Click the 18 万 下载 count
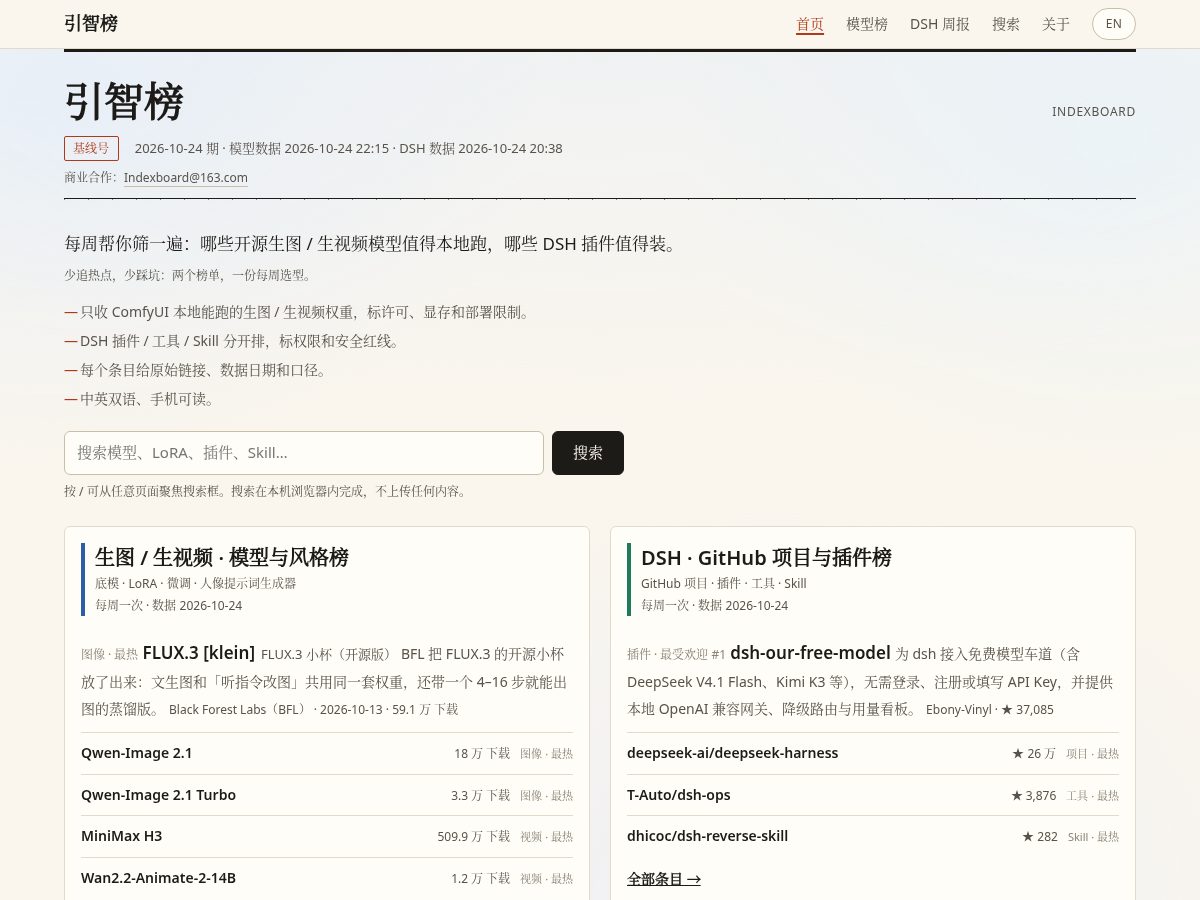This screenshot has width=1200, height=900. [482, 753]
